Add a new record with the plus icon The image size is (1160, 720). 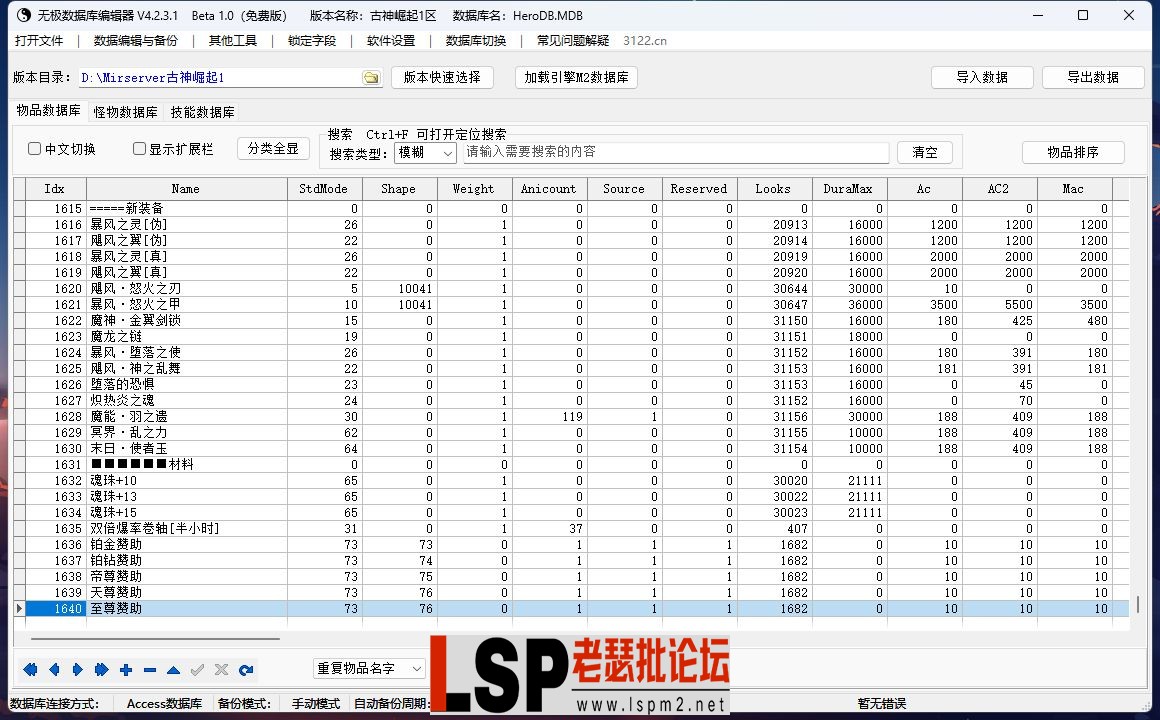point(124,670)
